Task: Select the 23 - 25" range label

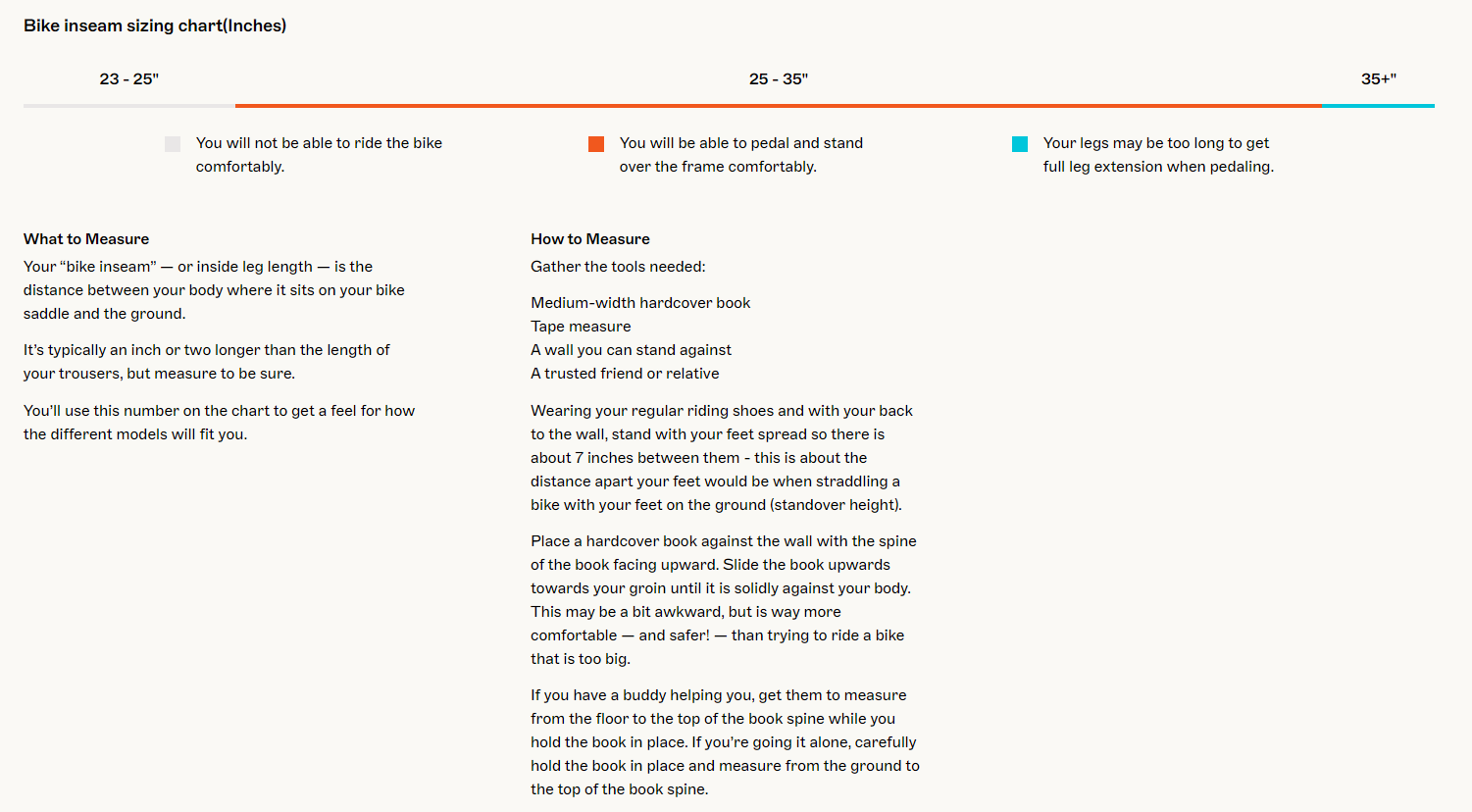Action: 129,79
